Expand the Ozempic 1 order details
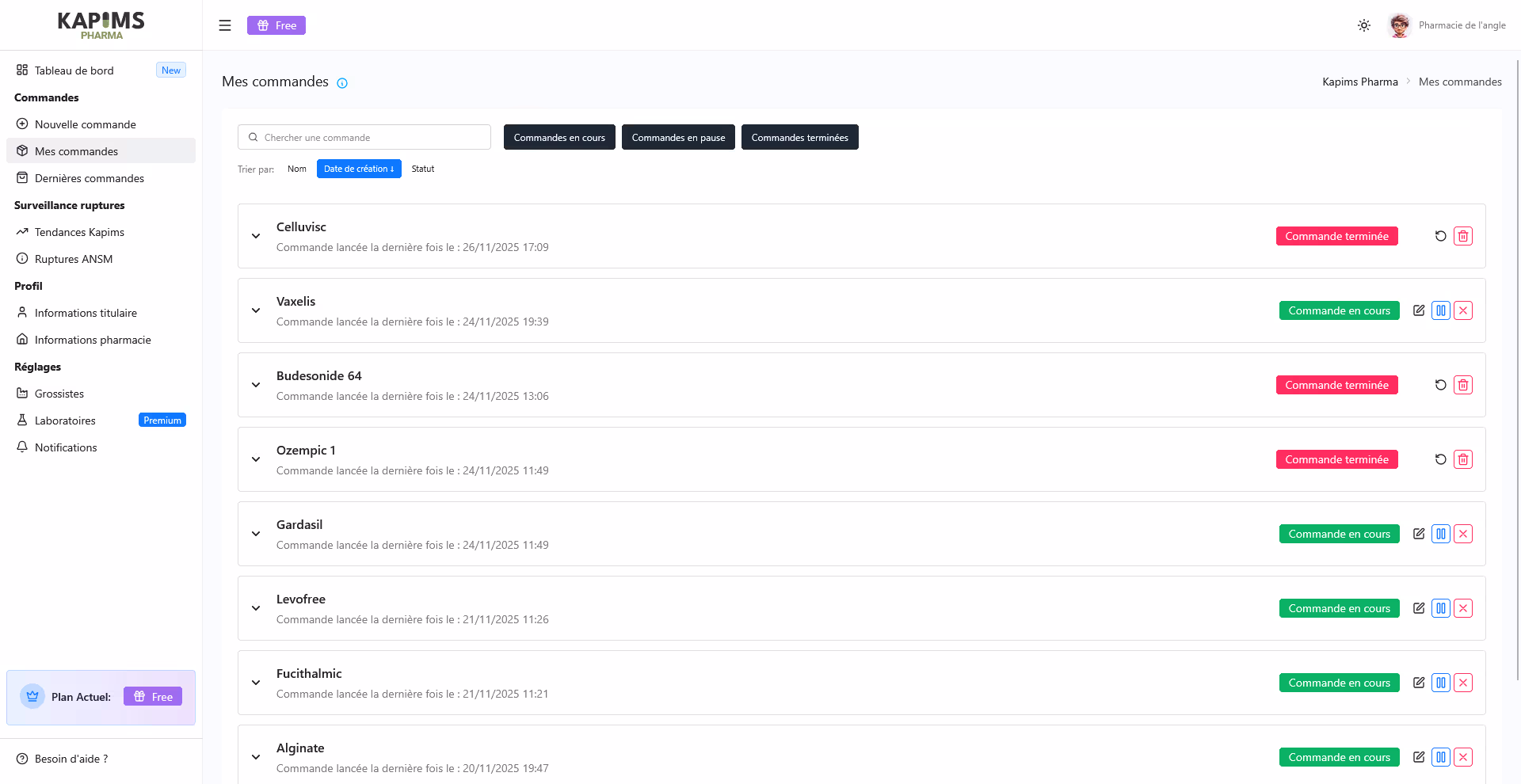This screenshot has height=784, width=1521. tap(255, 459)
